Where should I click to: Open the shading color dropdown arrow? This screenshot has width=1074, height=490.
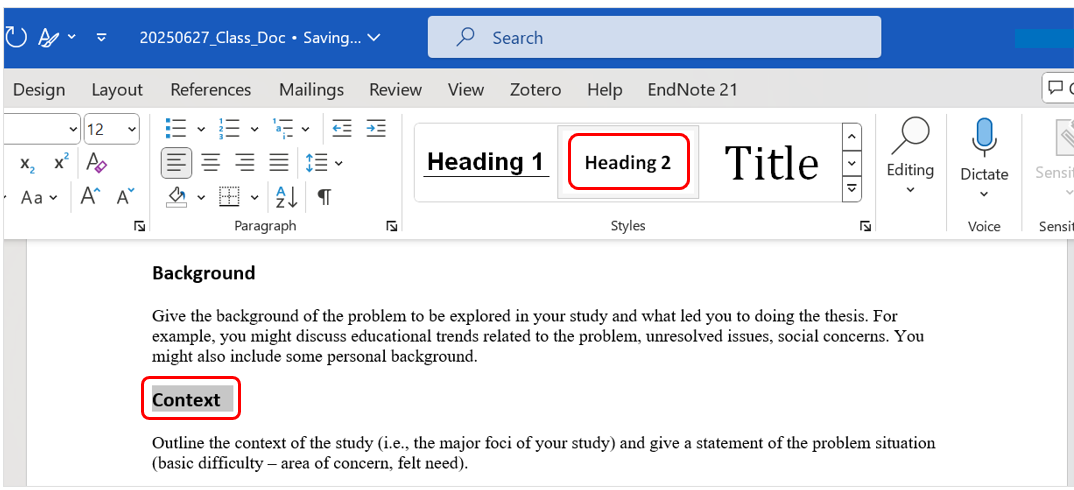pos(201,196)
